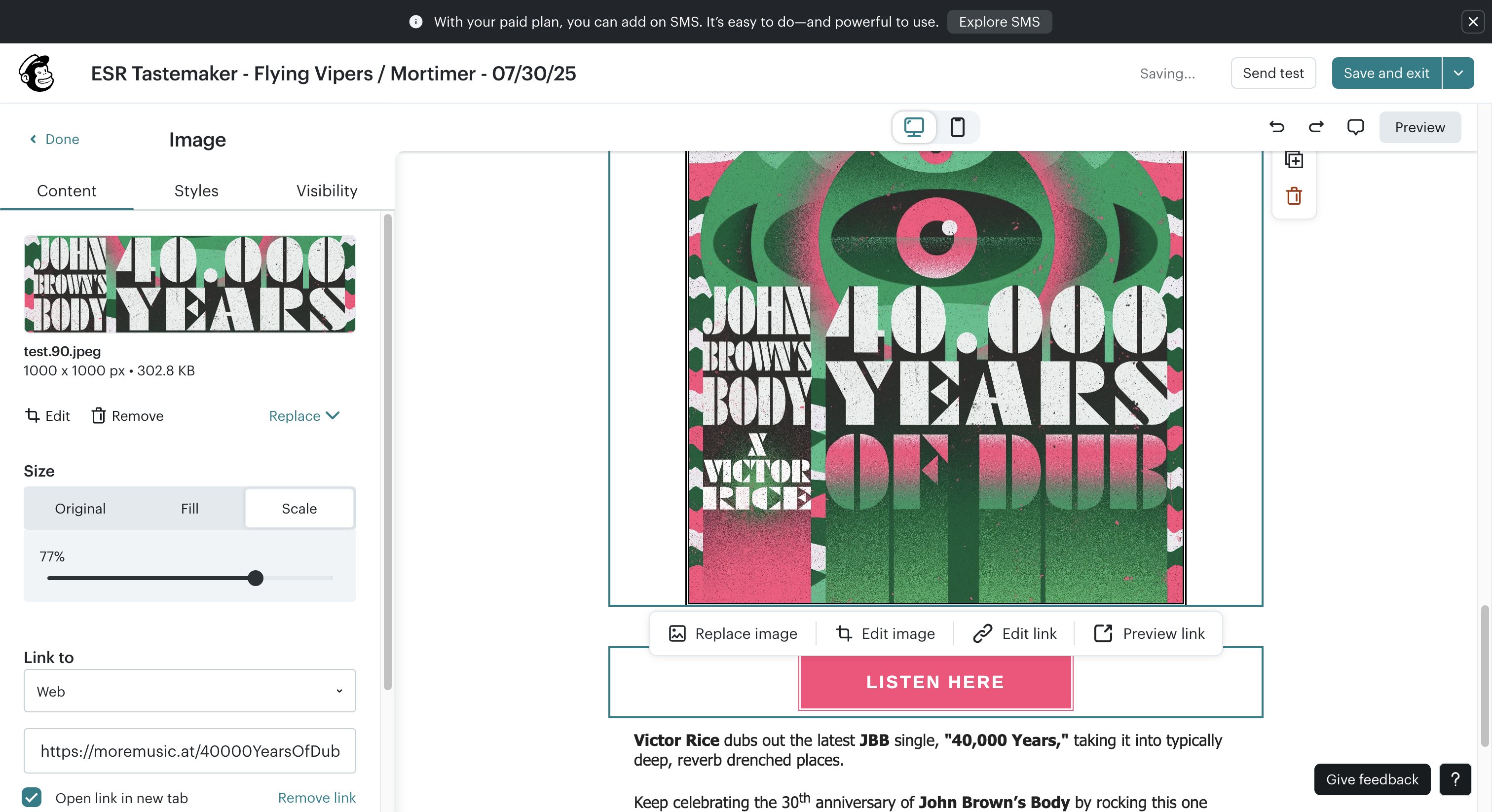Expand the Replace dropdown
1492x812 pixels.
pyautogui.click(x=304, y=415)
